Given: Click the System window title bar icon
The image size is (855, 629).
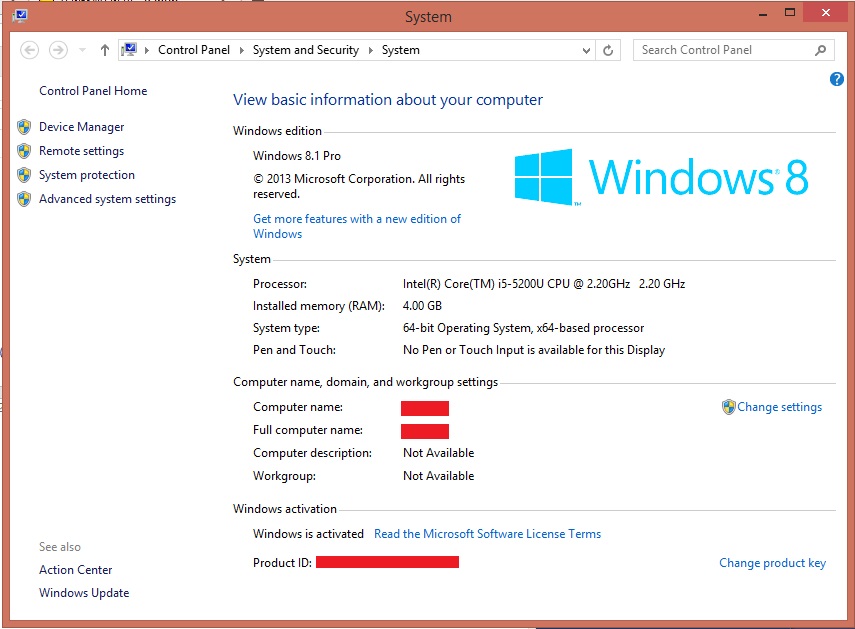Looking at the screenshot, I should click(21, 15).
